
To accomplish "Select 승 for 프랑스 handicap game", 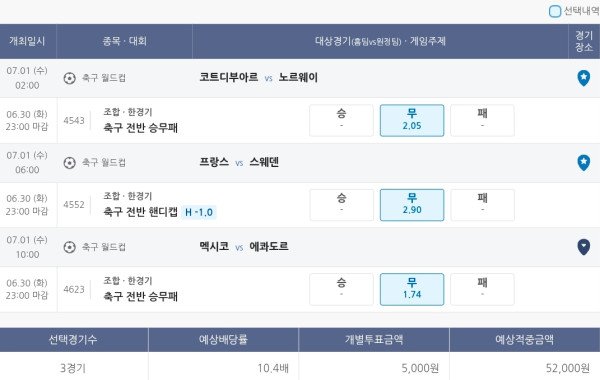I will point(341,205).
